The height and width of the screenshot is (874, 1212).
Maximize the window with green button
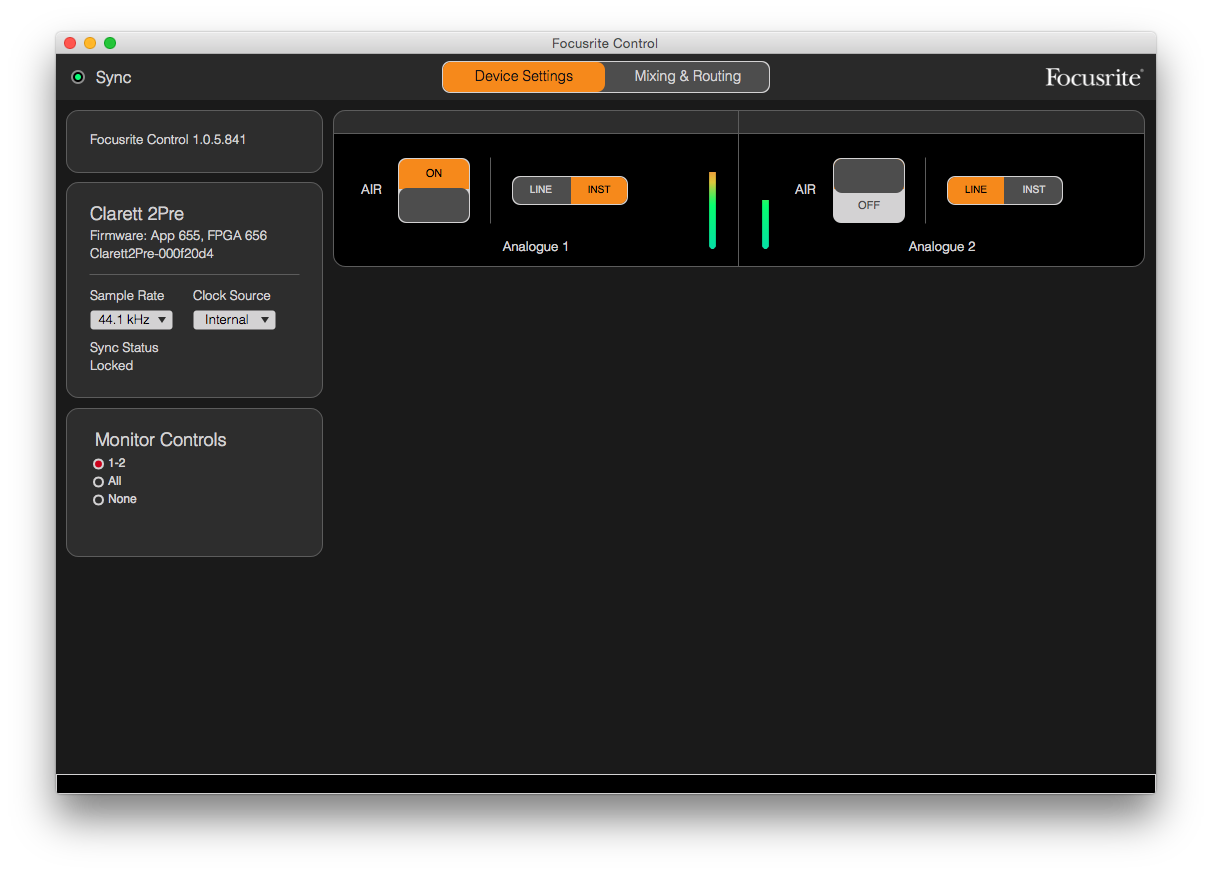pyautogui.click(x=110, y=43)
